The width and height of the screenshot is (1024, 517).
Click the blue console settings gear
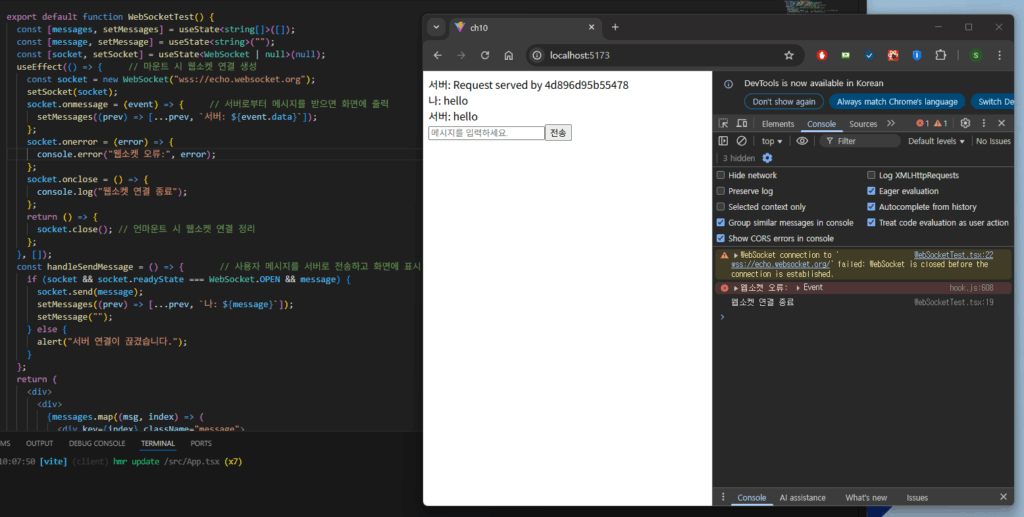click(768, 158)
